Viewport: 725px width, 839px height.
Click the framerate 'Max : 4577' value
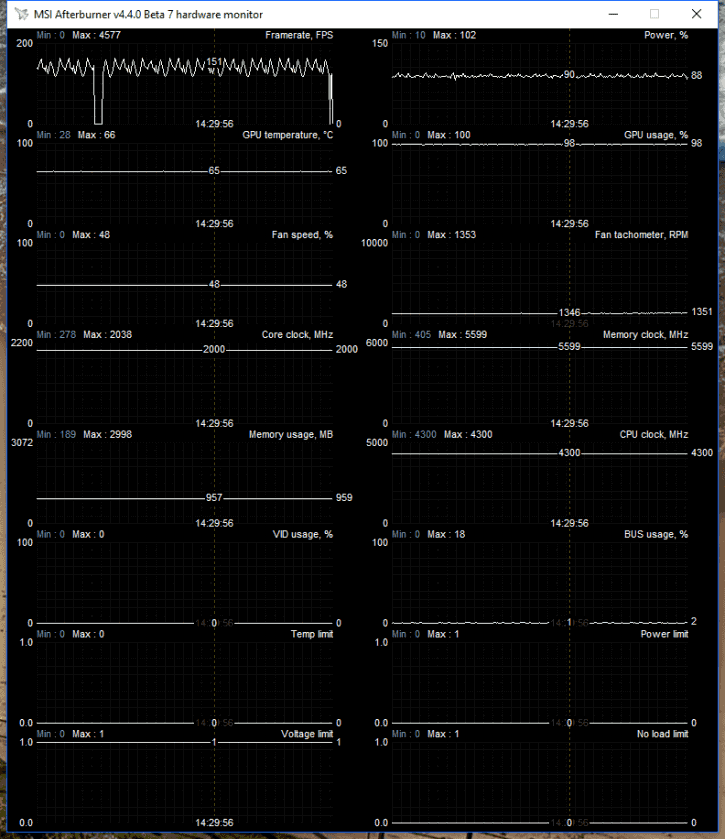click(x=96, y=35)
